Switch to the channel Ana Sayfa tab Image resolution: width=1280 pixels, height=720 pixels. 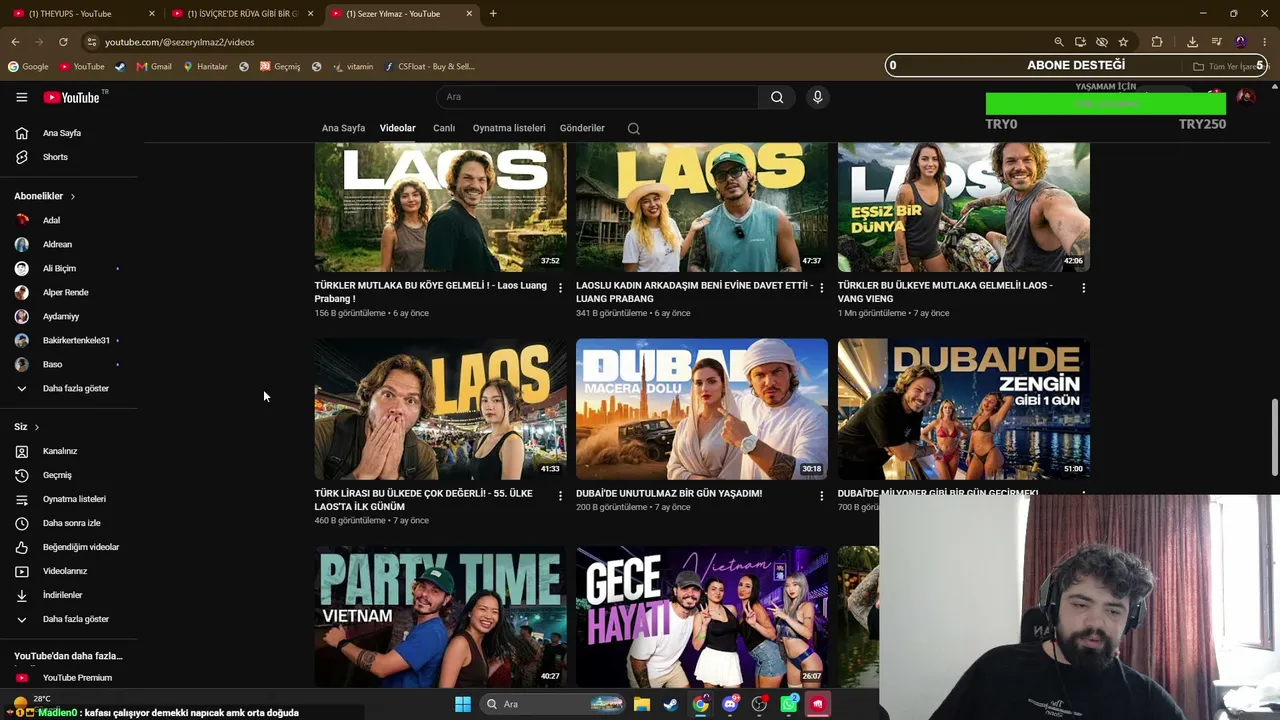pyautogui.click(x=343, y=128)
